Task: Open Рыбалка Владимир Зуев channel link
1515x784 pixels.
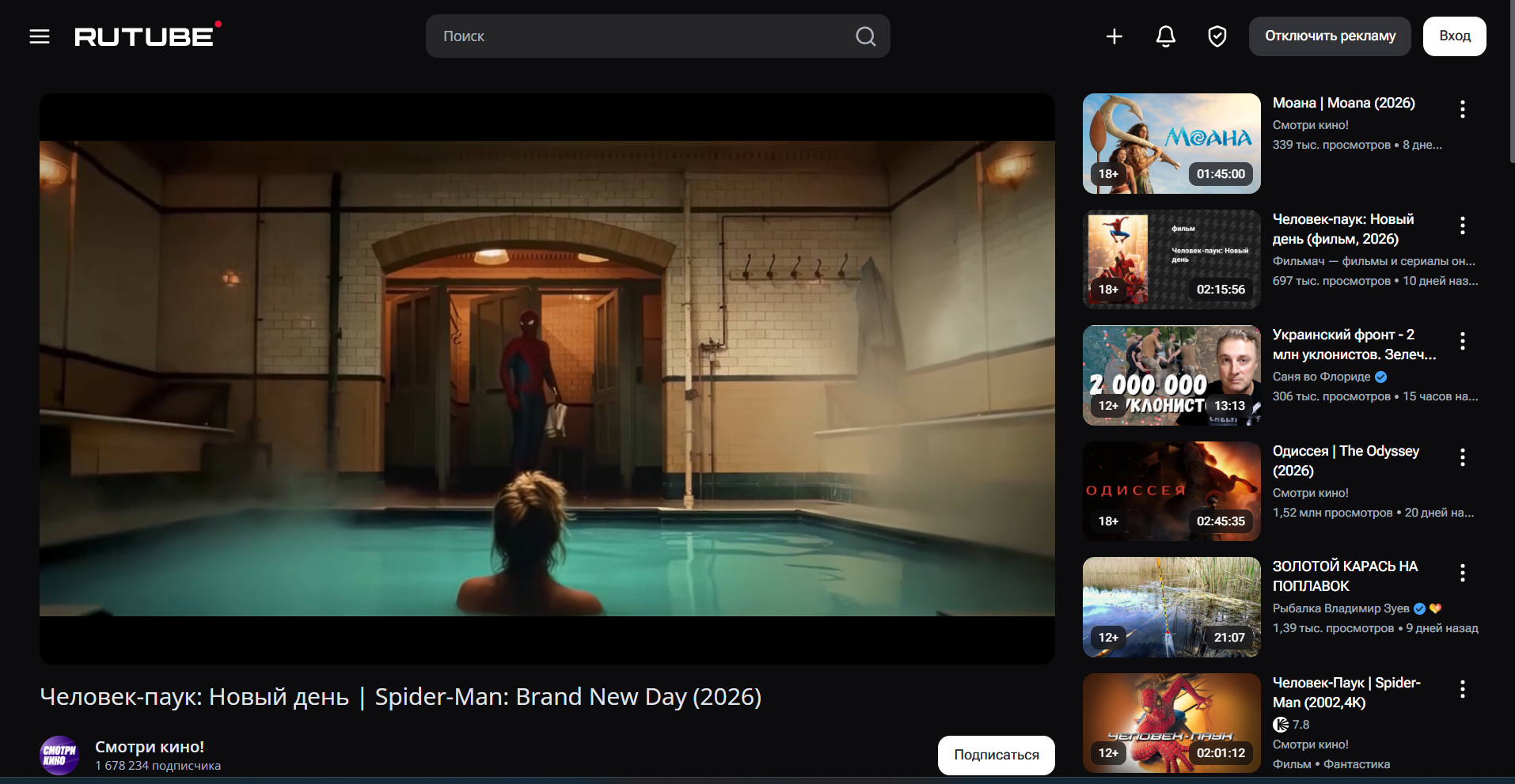Action: (1341, 608)
